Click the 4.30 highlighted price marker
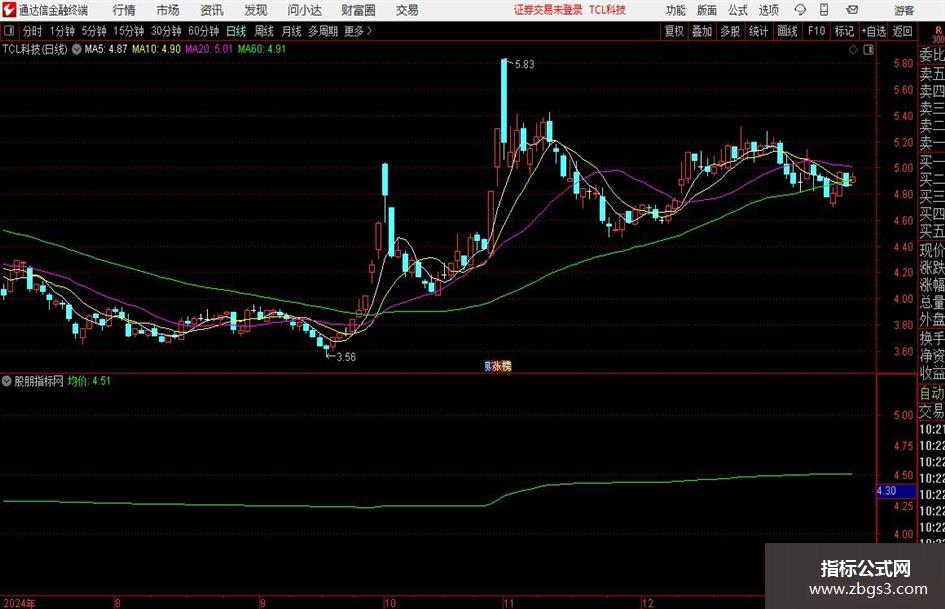The width and height of the screenshot is (945, 609). coord(896,491)
